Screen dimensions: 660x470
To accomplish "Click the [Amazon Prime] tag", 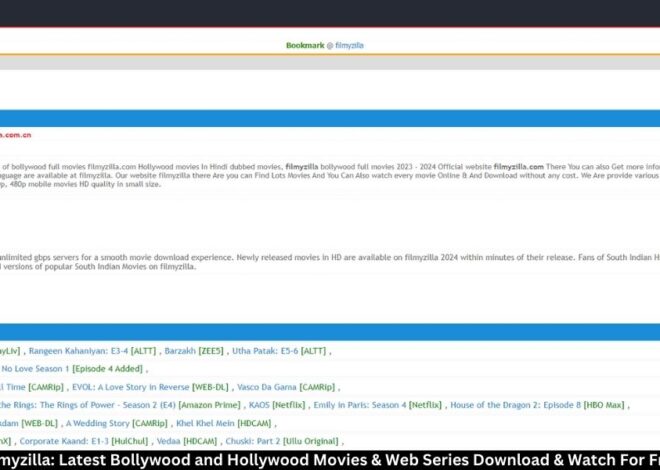I will (209, 405).
